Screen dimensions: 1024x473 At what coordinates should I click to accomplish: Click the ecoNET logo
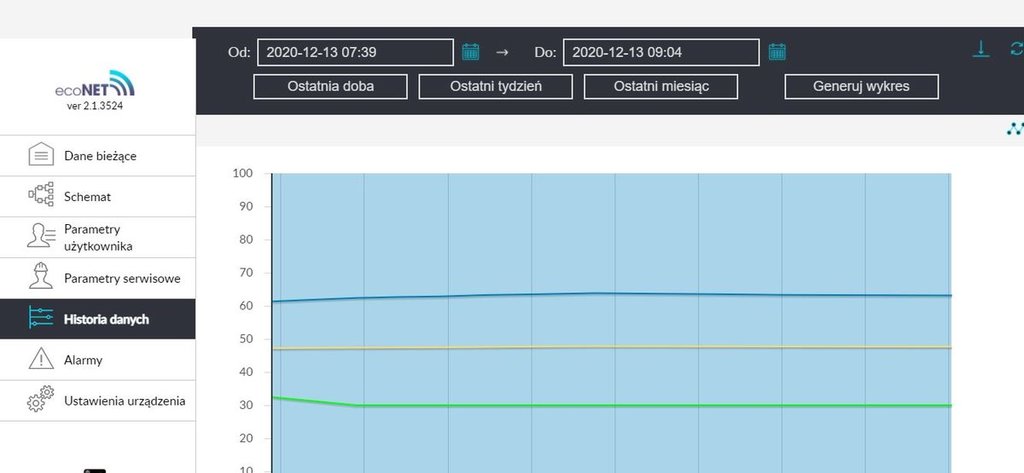94,87
